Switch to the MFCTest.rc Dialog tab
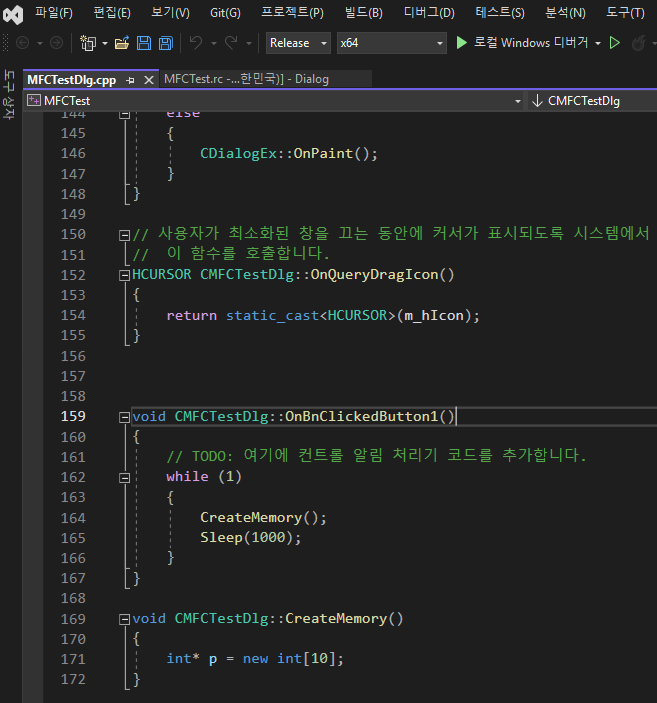 265,79
